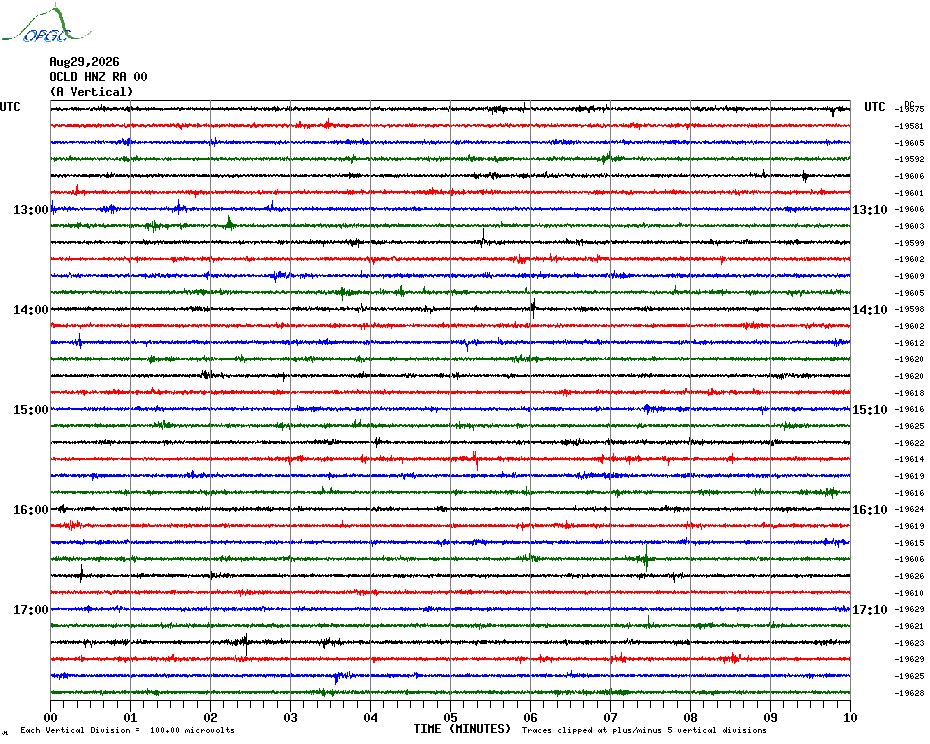Click the 02 minute tick label
The height and width of the screenshot is (744, 930).
(211, 717)
